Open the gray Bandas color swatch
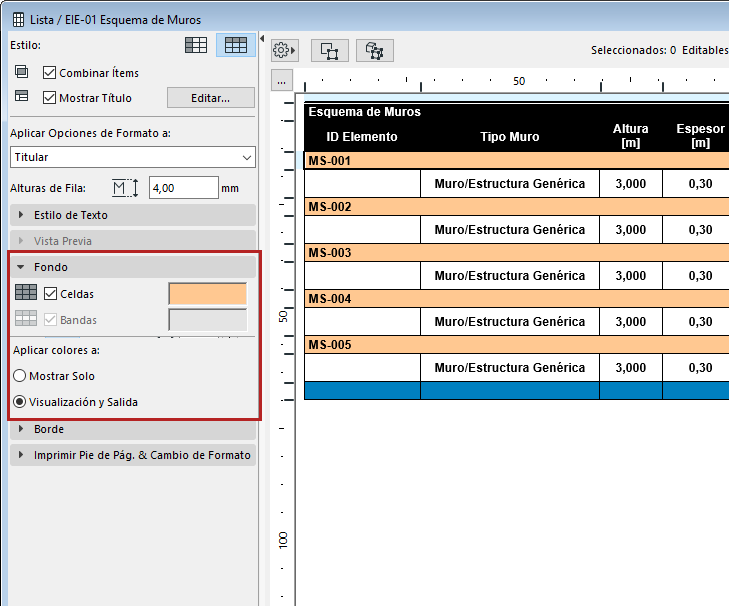Screen dimensions: 729x606 click(207, 320)
